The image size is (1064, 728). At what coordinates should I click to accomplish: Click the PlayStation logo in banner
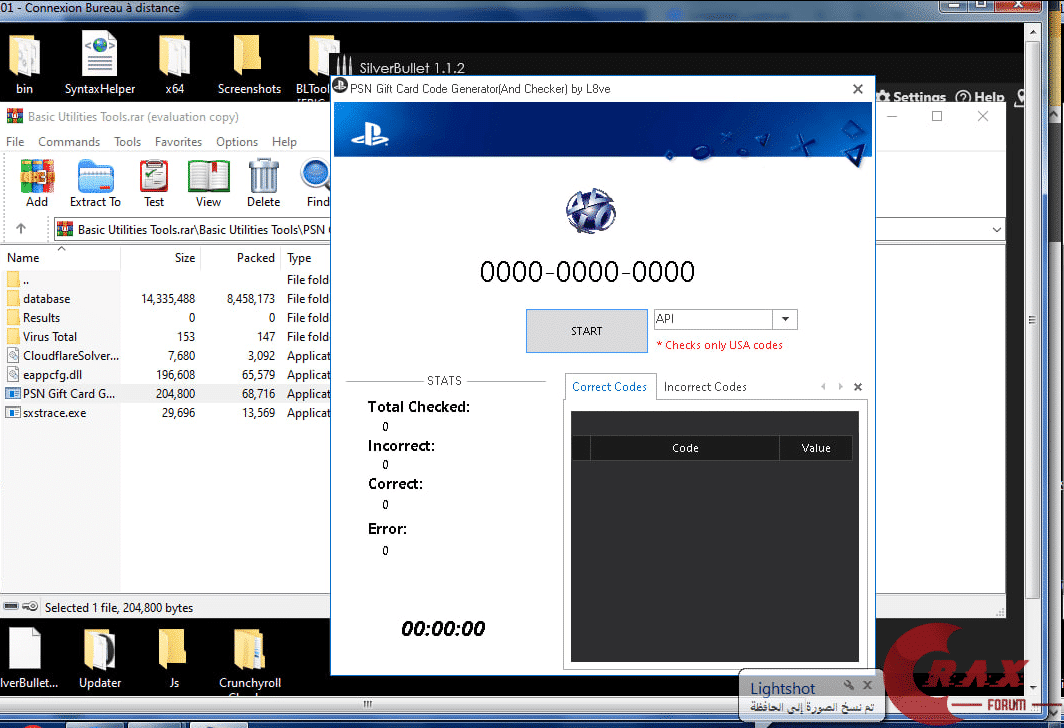[370, 134]
